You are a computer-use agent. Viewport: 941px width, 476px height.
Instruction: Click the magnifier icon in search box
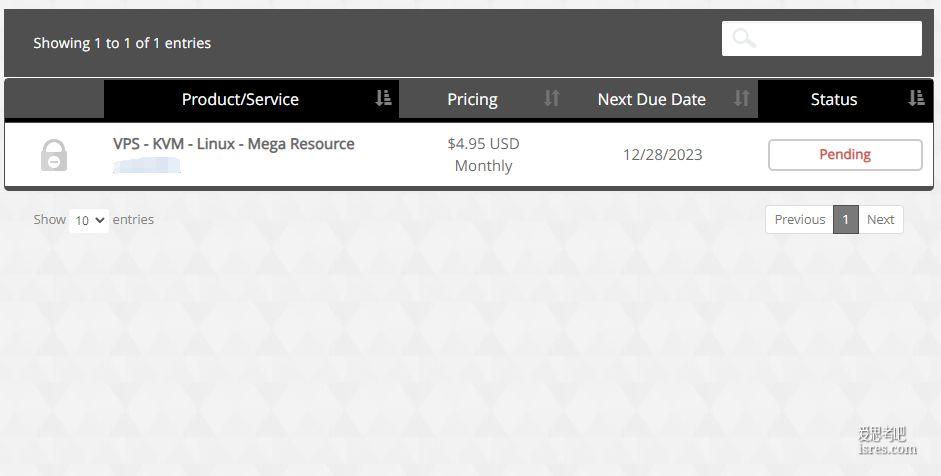pos(744,38)
